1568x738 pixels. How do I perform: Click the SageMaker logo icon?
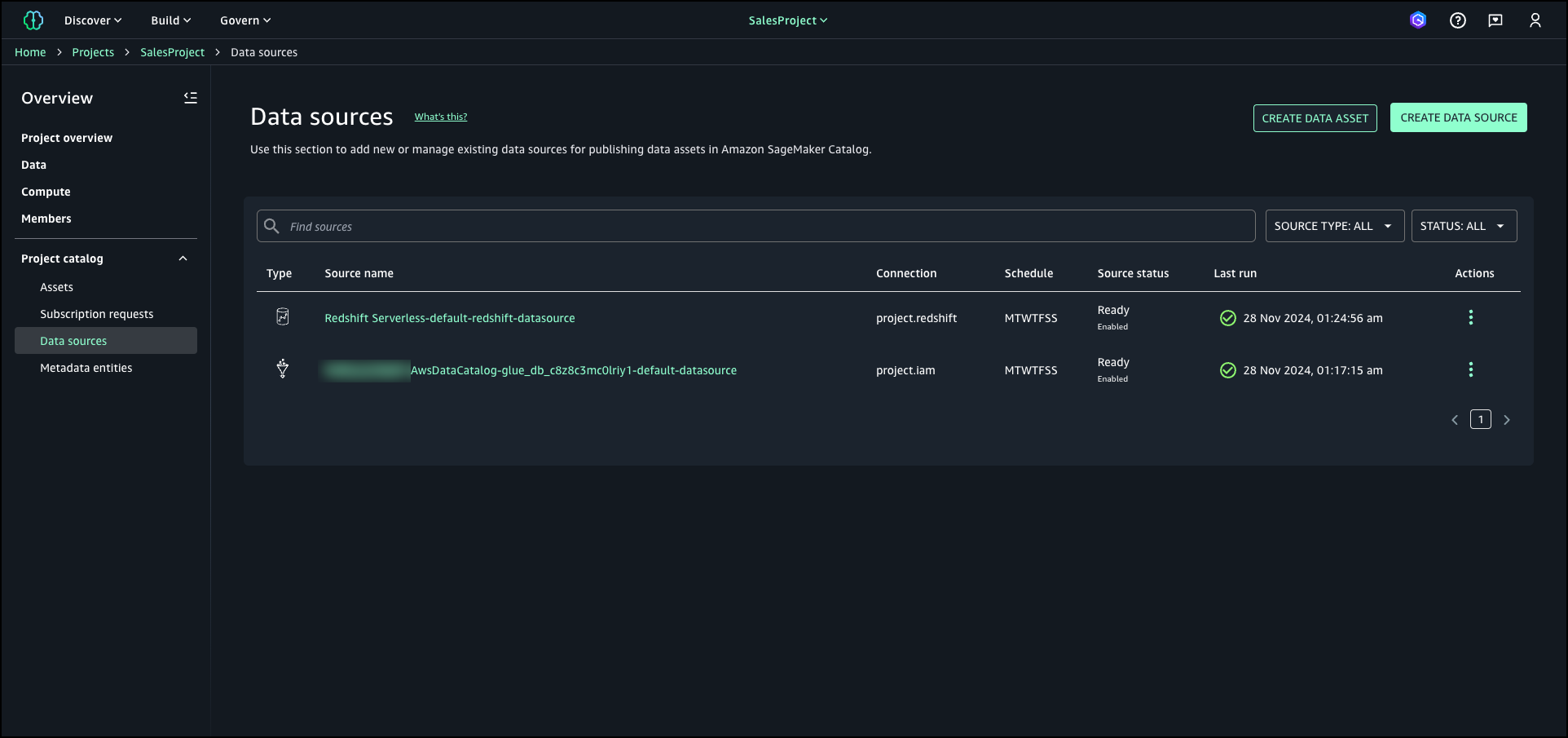(x=33, y=20)
